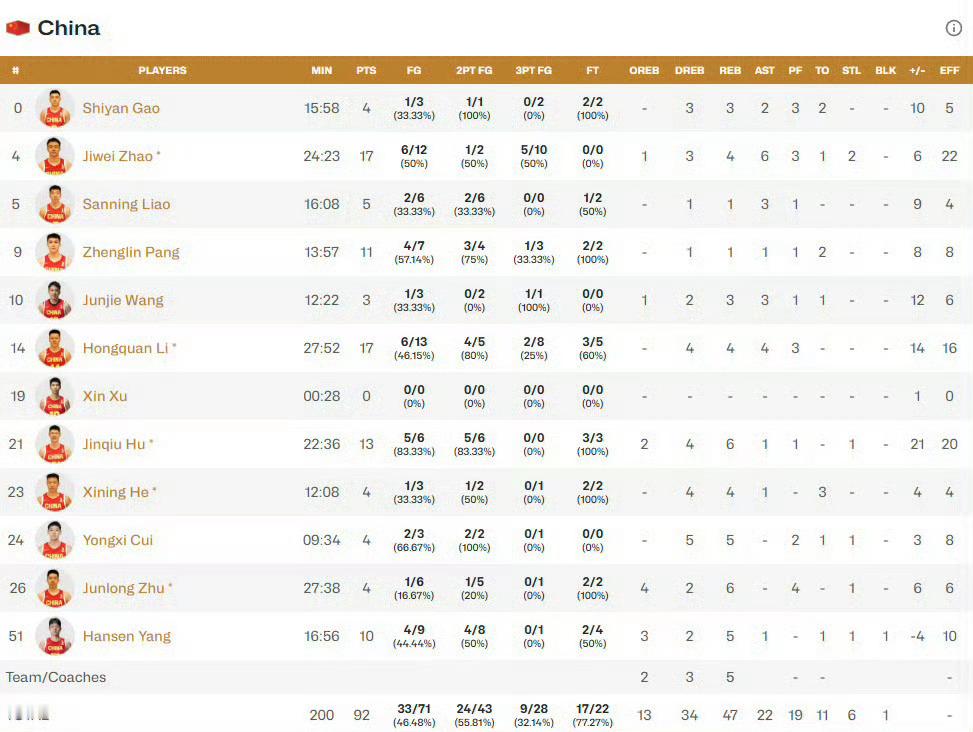Open Xining He player profile link
The image size is (973, 732).
[115, 493]
